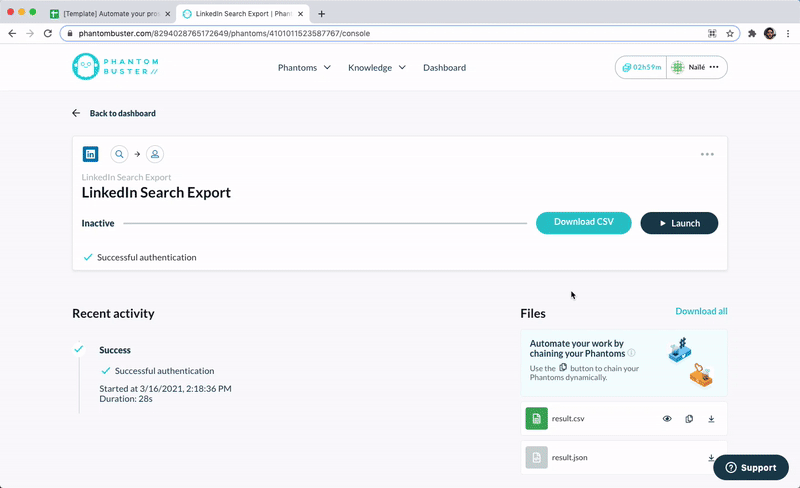800x488 pixels.
Task: Click the Back to dashboard link
Action: [122, 113]
